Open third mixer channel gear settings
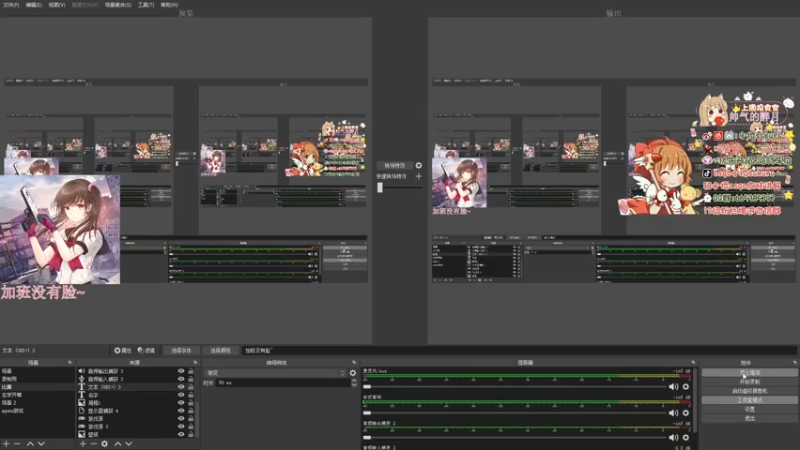 686,437
